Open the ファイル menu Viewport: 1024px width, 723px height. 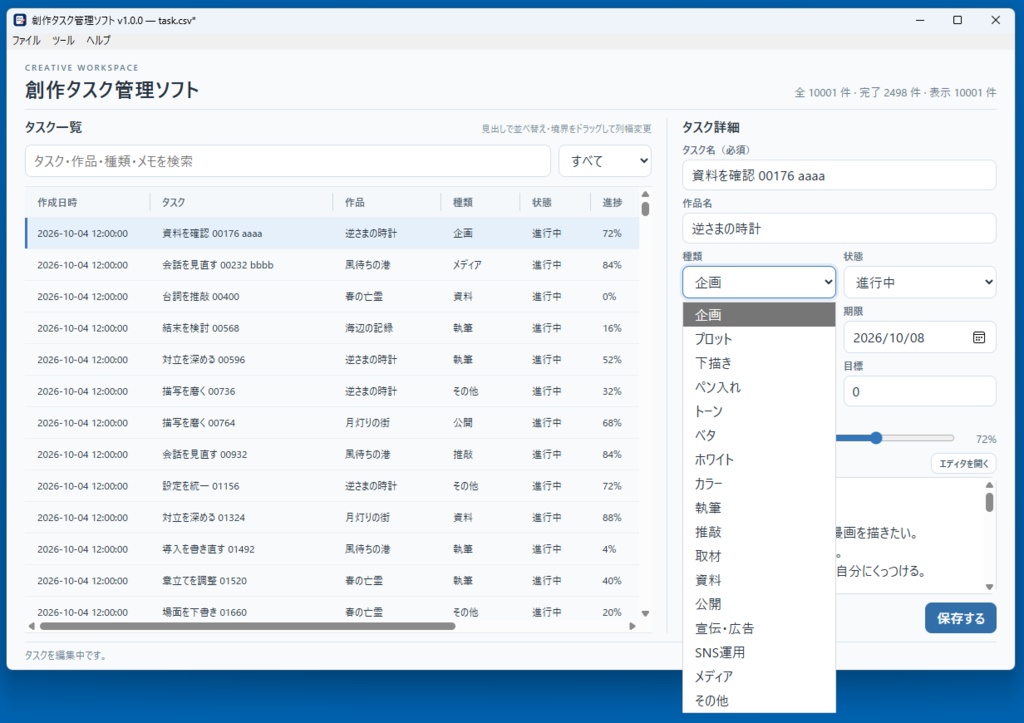tap(26, 40)
